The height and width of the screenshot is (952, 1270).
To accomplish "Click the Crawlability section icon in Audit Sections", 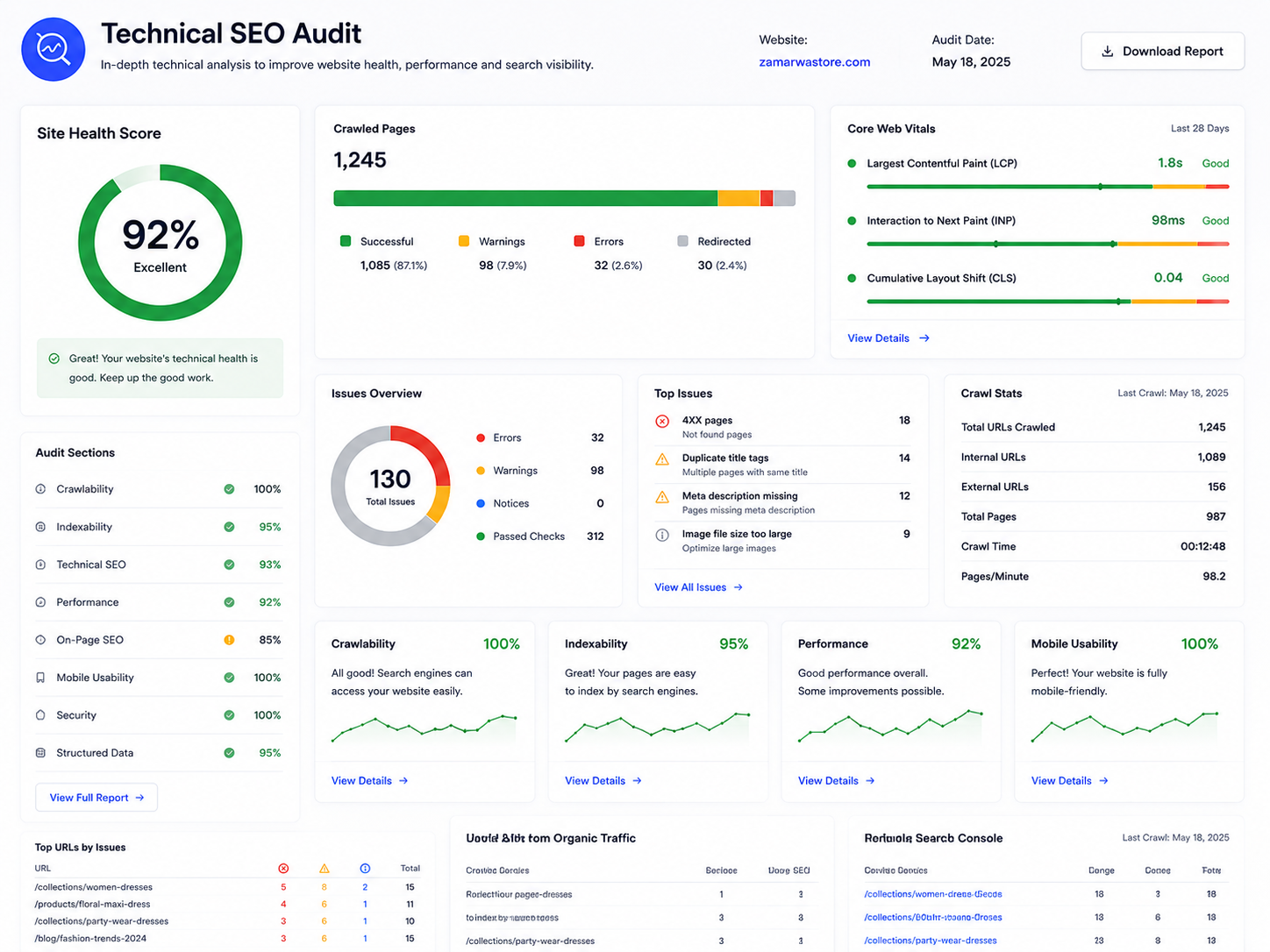I will pyautogui.click(x=40, y=489).
